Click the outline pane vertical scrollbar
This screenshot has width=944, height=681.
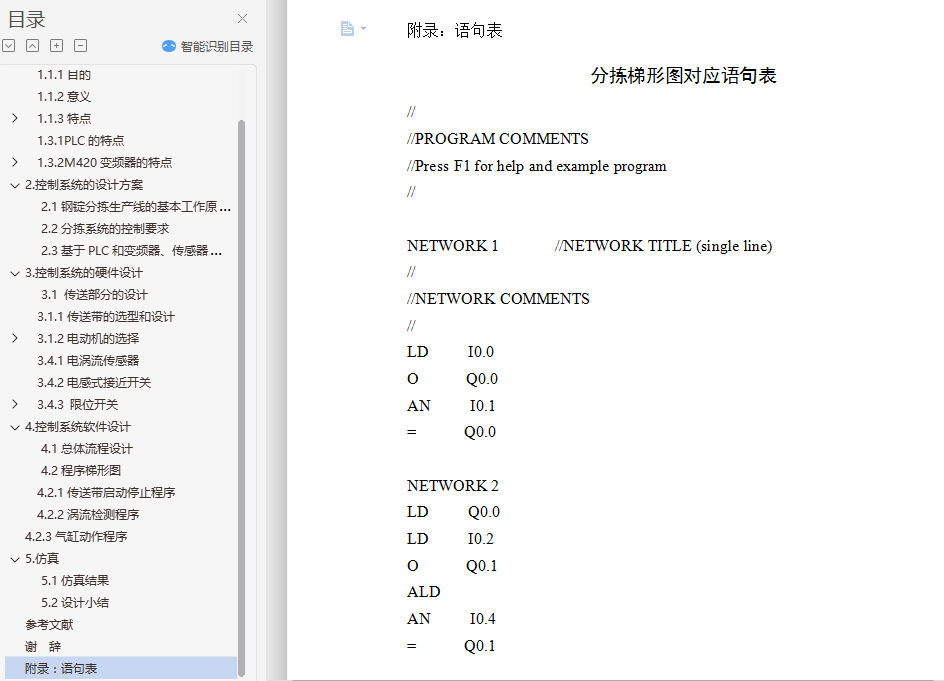coord(241,397)
